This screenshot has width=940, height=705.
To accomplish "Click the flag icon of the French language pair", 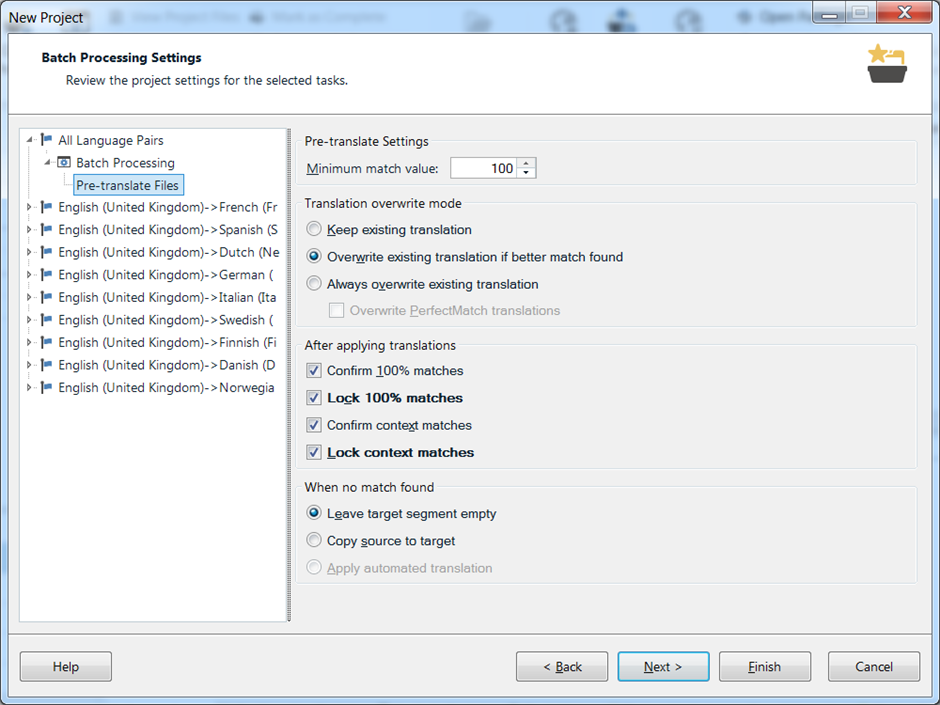I will [x=46, y=207].
